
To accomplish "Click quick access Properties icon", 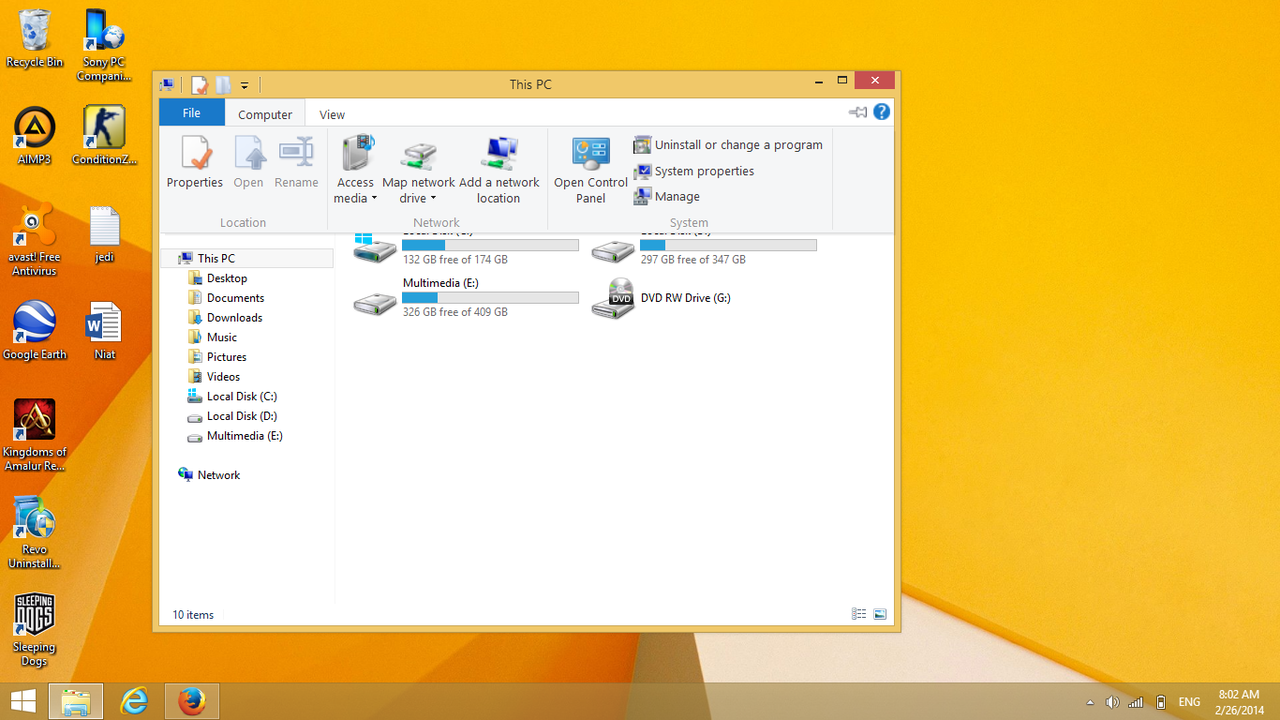I will tap(199, 85).
